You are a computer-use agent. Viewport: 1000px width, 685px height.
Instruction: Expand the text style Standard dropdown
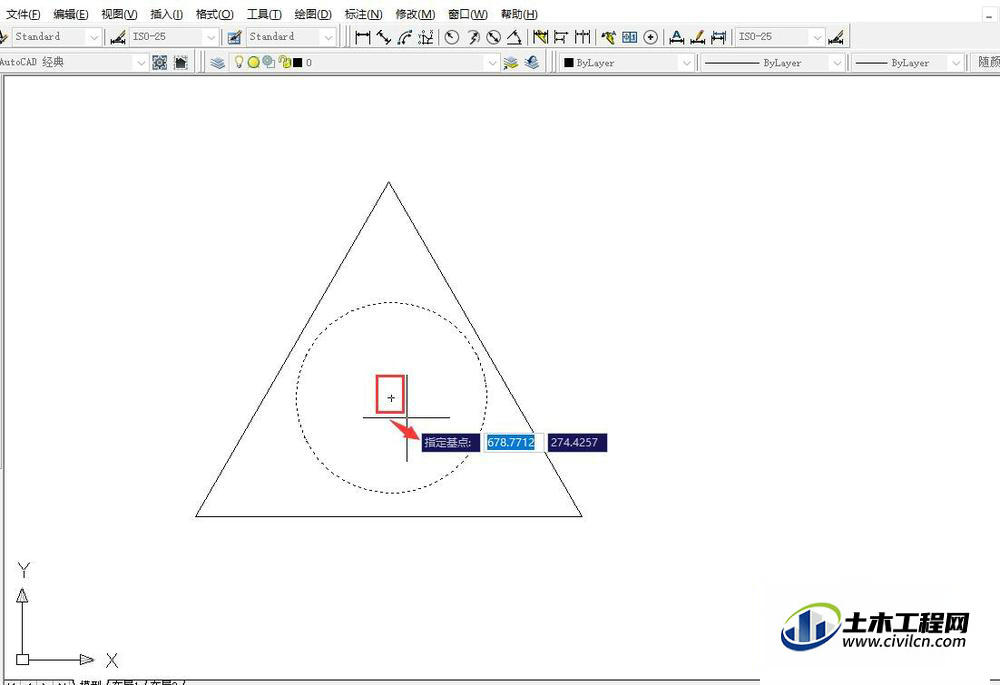[x=94, y=37]
